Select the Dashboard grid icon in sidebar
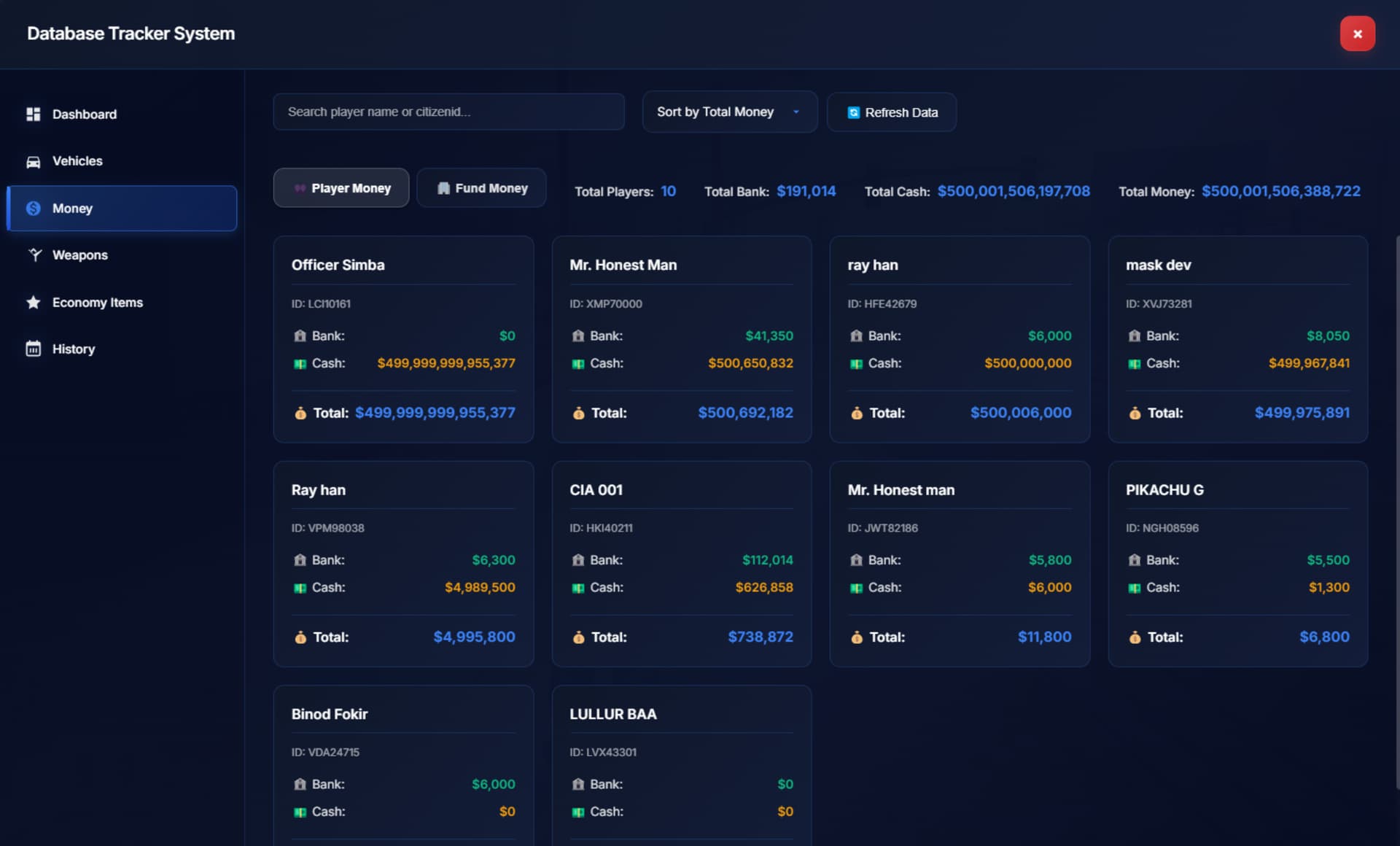1400x846 pixels. pyautogui.click(x=34, y=114)
